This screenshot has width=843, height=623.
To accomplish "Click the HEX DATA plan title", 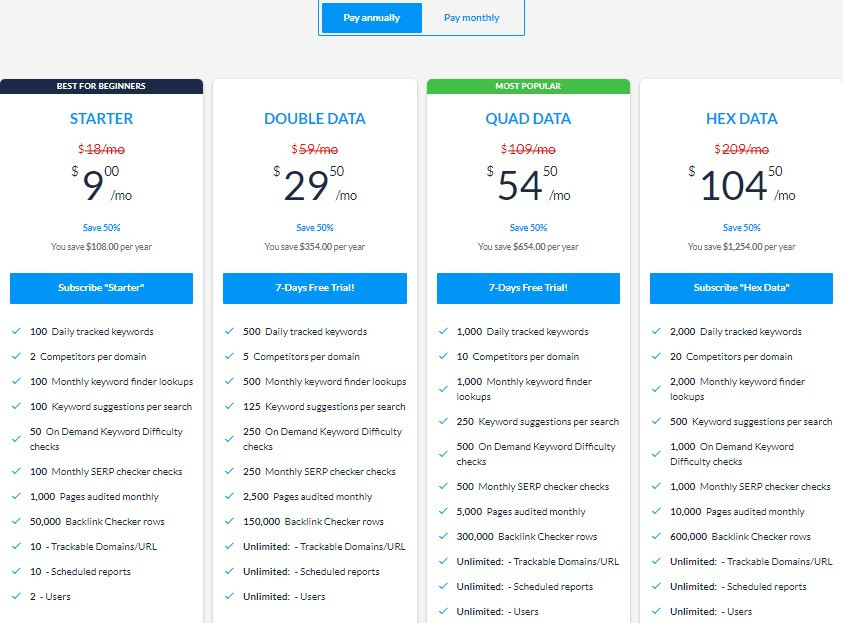I will (x=741, y=119).
